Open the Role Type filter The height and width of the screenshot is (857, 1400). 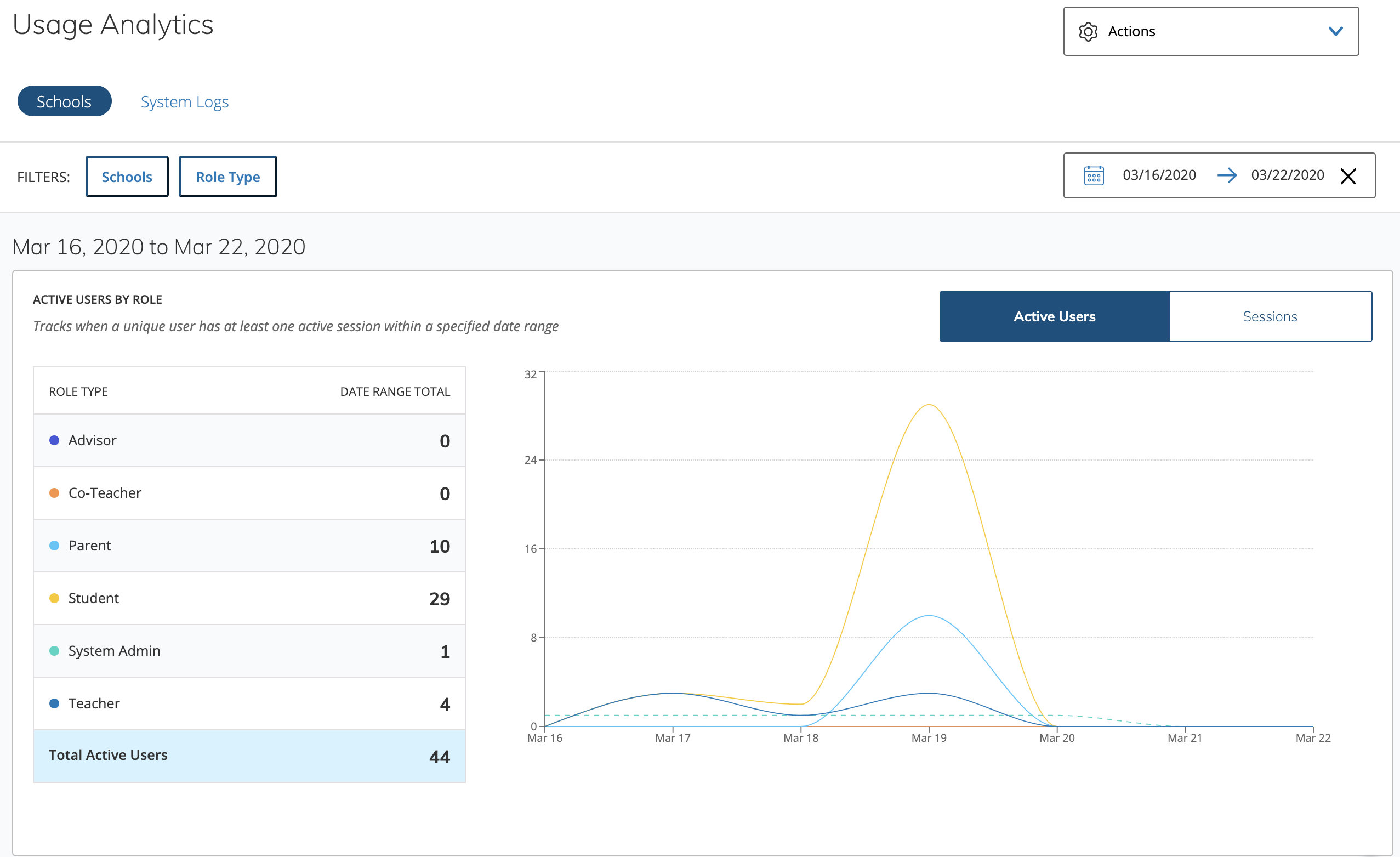point(228,177)
